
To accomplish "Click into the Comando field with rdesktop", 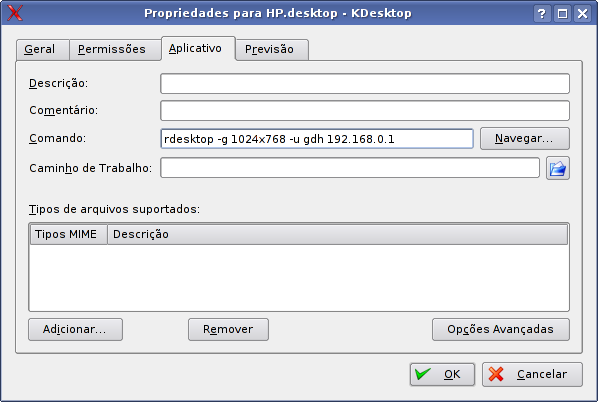I will click(317, 139).
